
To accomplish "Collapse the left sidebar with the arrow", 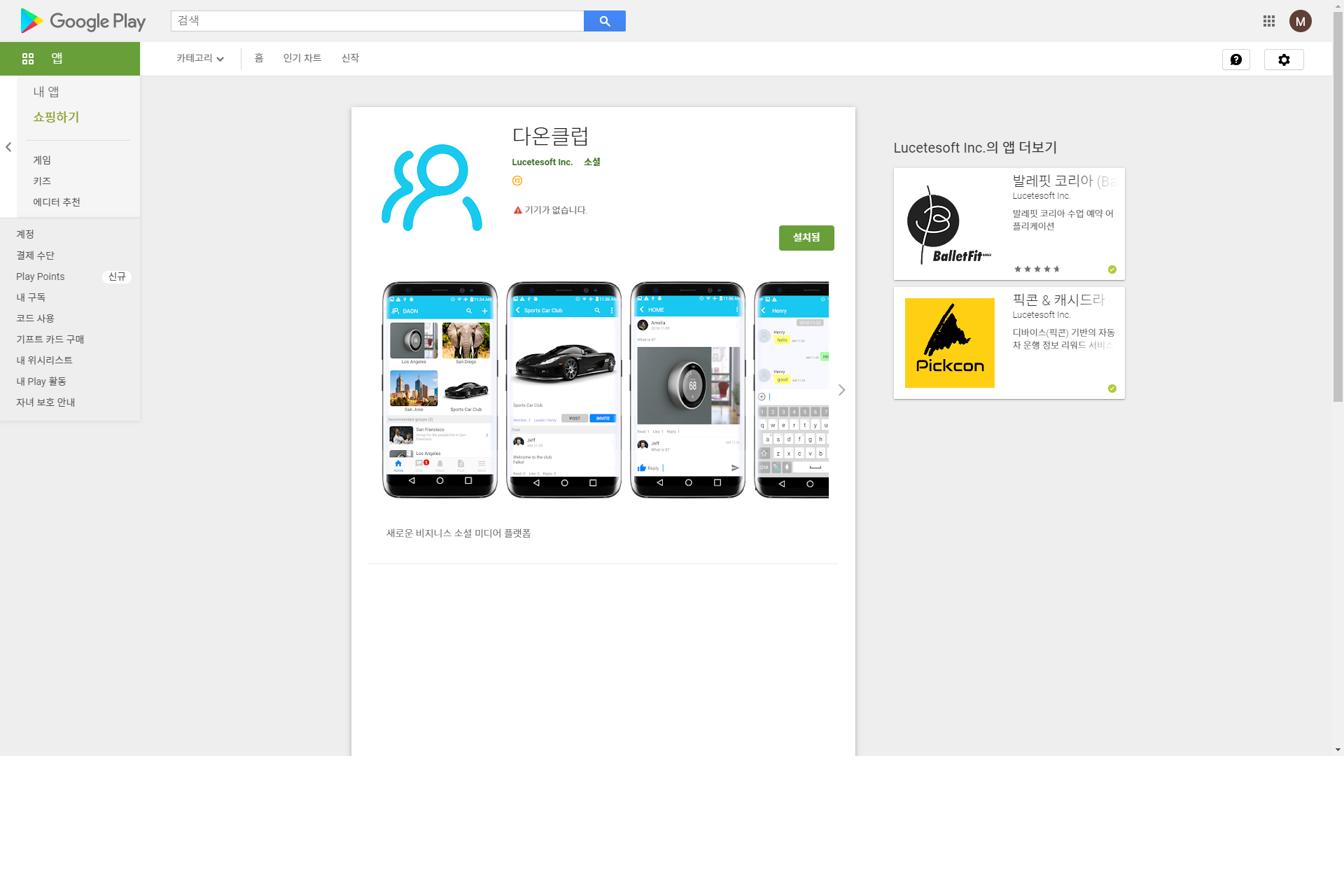I will point(8,147).
